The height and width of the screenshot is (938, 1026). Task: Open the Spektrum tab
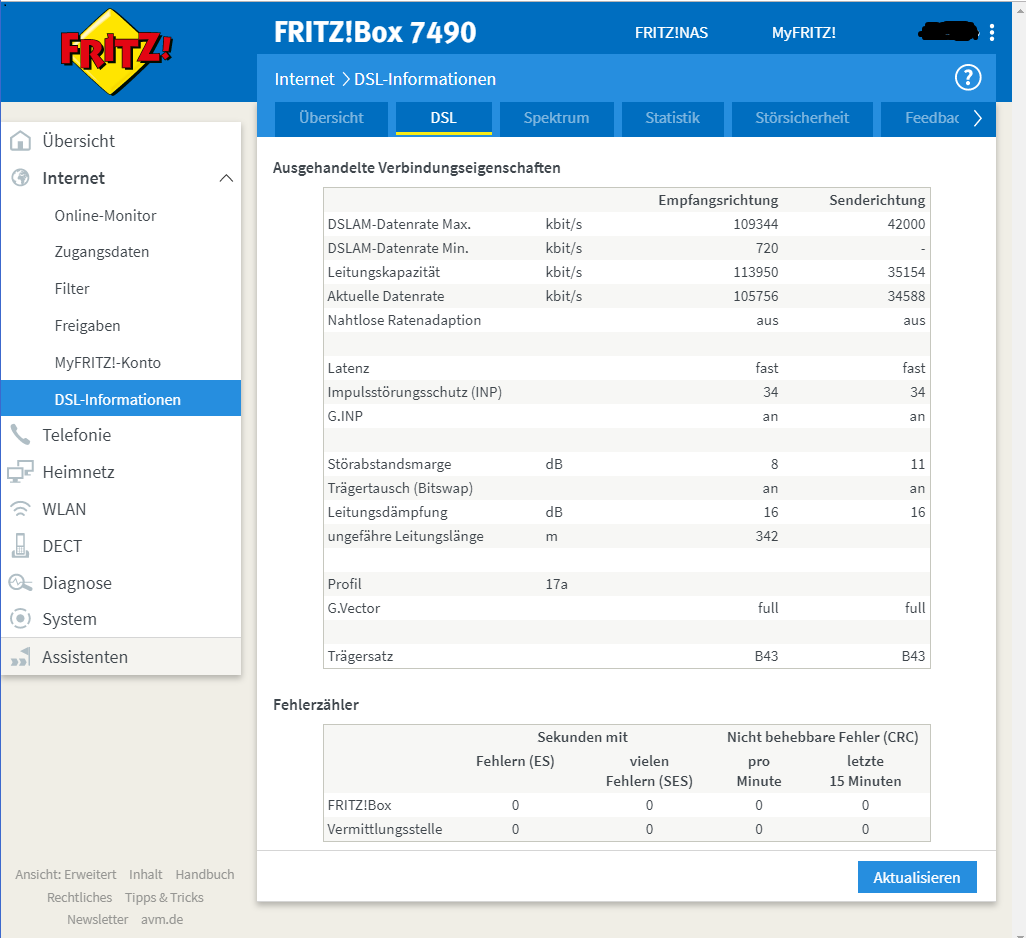click(556, 118)
